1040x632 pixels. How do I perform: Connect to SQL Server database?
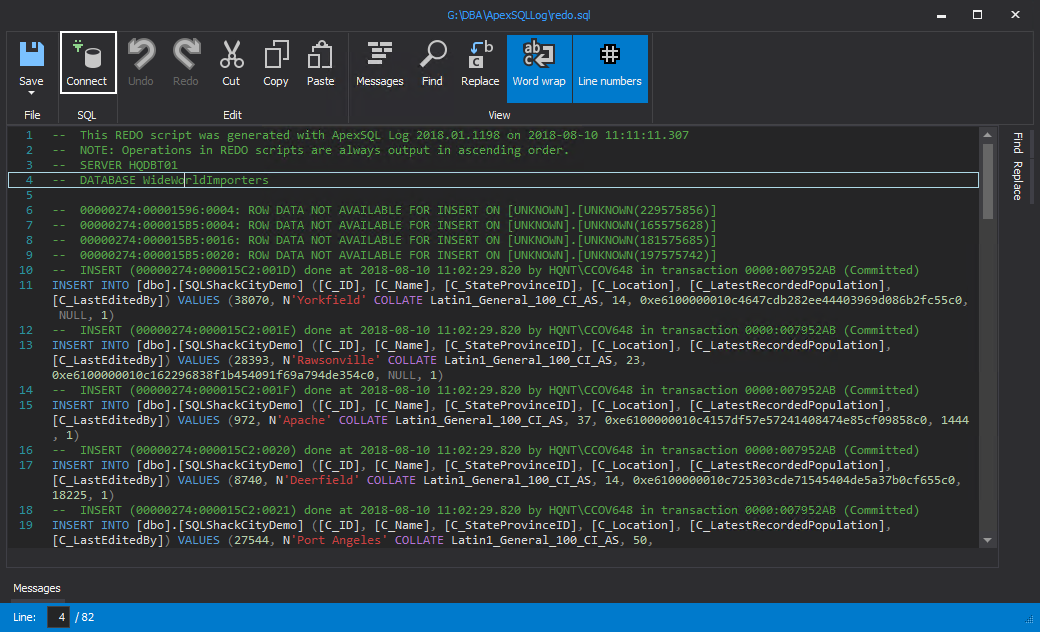click(x=87, y=63)
